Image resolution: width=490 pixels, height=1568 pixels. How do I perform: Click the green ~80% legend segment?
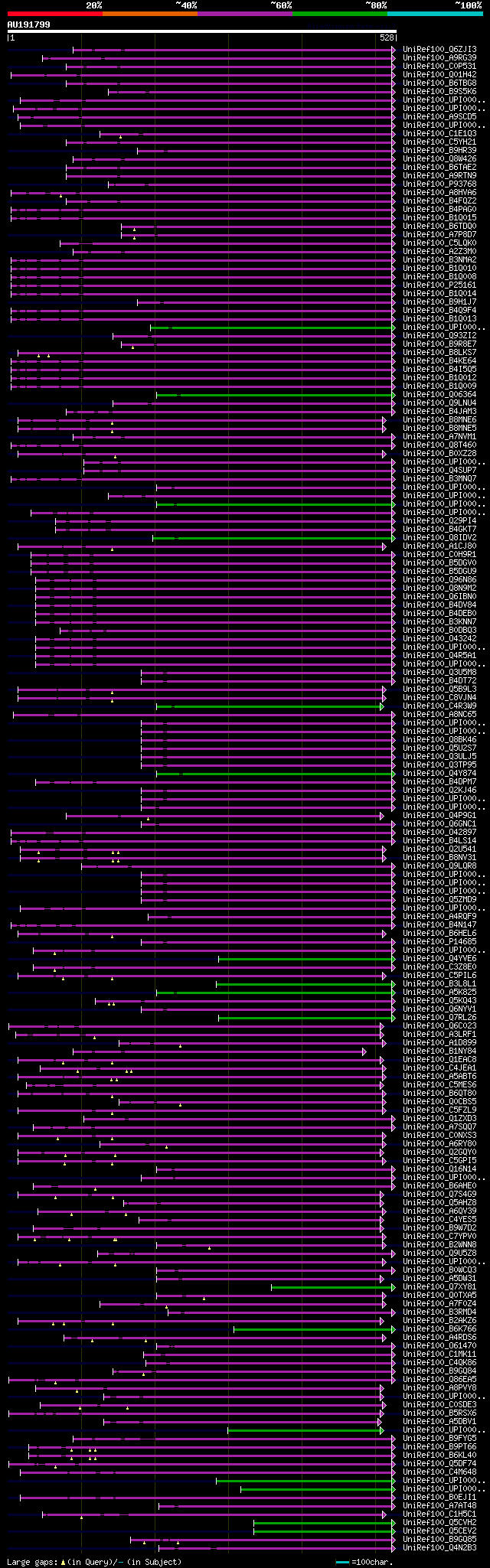coord(339,14)
